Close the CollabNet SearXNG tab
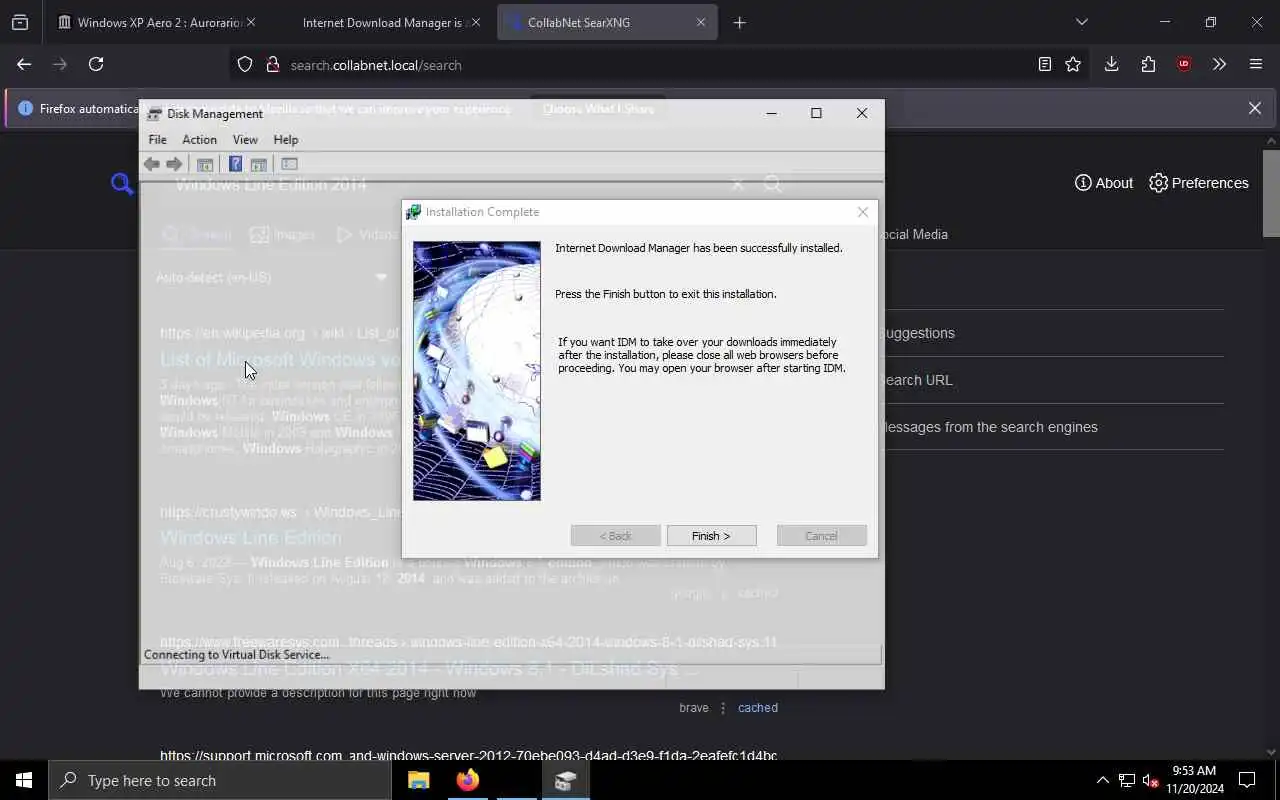The width and height of the screenshot is (1280, 800). 701,22
